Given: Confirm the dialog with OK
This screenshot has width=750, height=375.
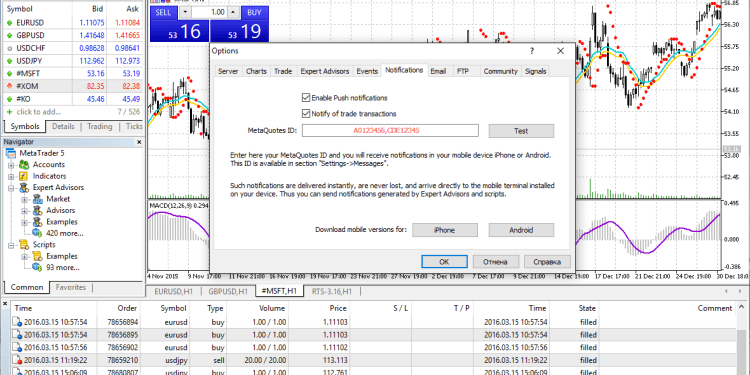Looking at the screenshot, I should tap(444, 262).
